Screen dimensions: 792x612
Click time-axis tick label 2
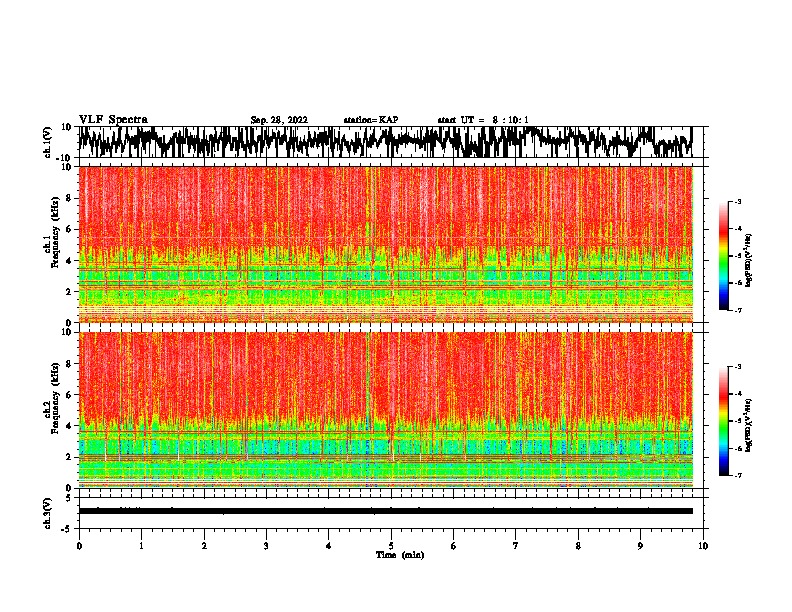pyautogui.click(x=204, y=546)
